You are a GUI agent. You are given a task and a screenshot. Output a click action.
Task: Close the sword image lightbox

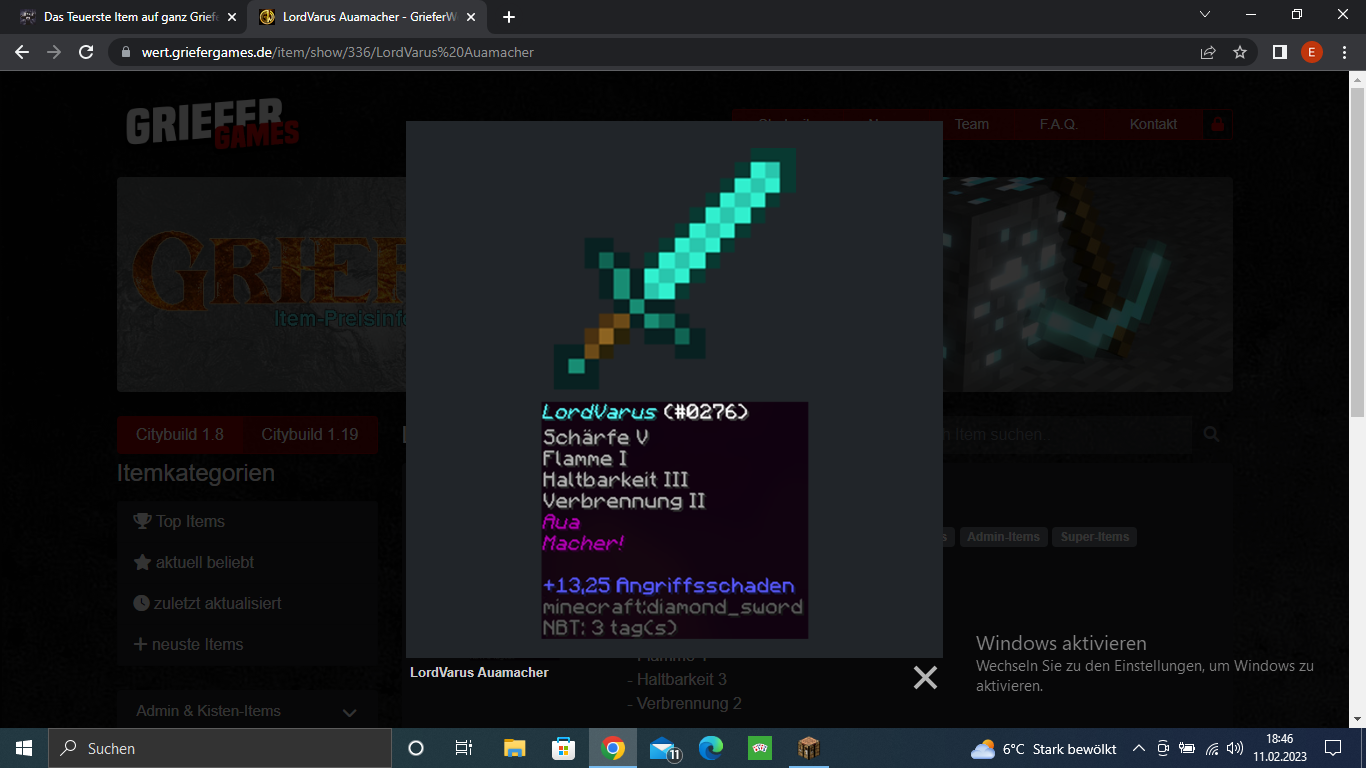(x=925, y=678)
